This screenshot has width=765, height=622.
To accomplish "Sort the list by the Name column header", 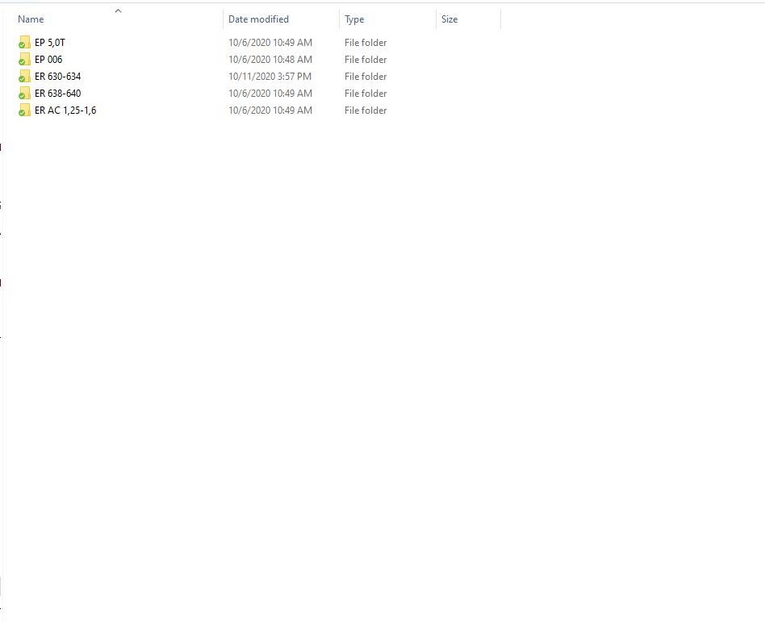I will click(x=31, y=20).
